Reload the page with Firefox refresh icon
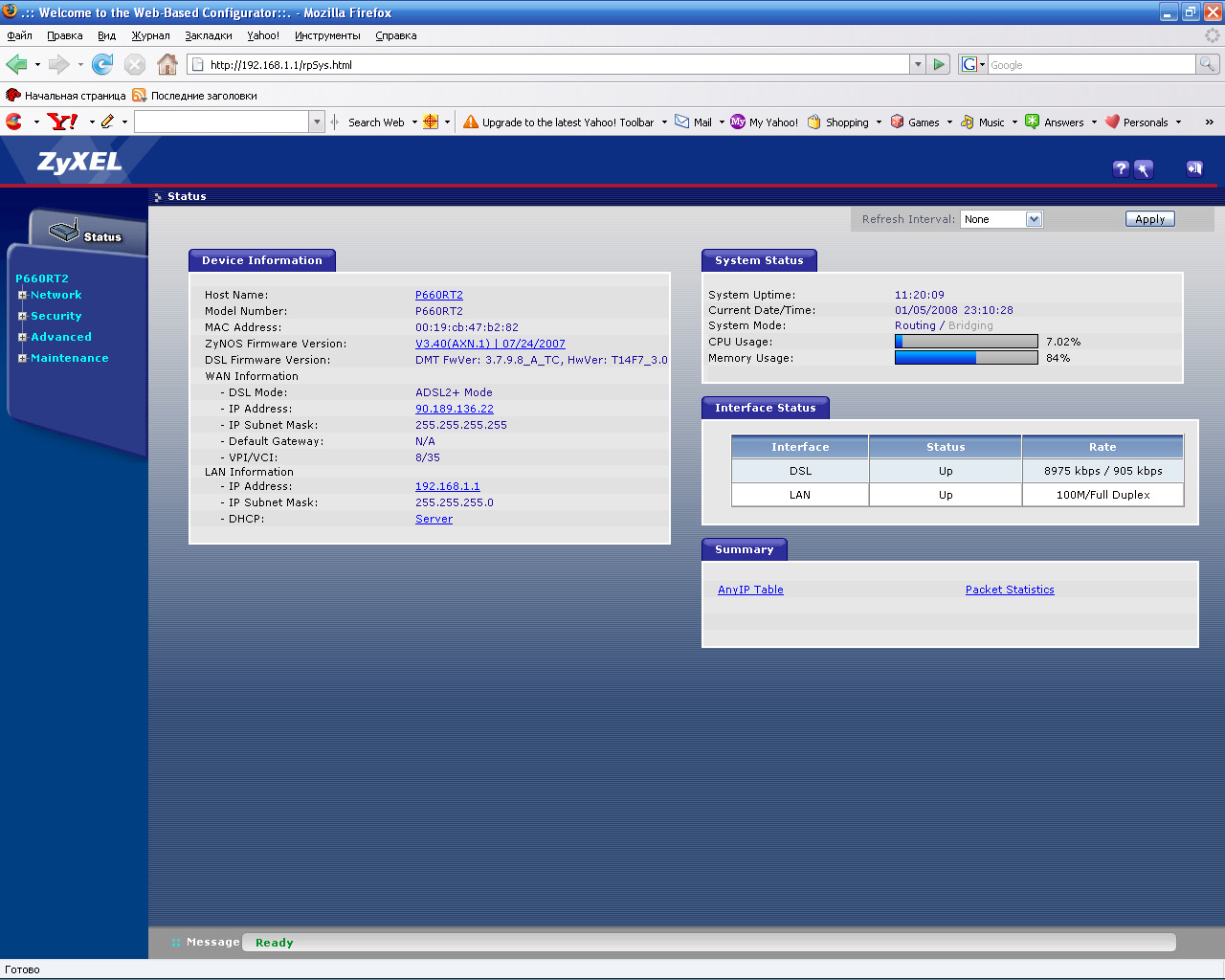Image resolution: width=1225 pixels, height=980 pixels. point(102,64)
